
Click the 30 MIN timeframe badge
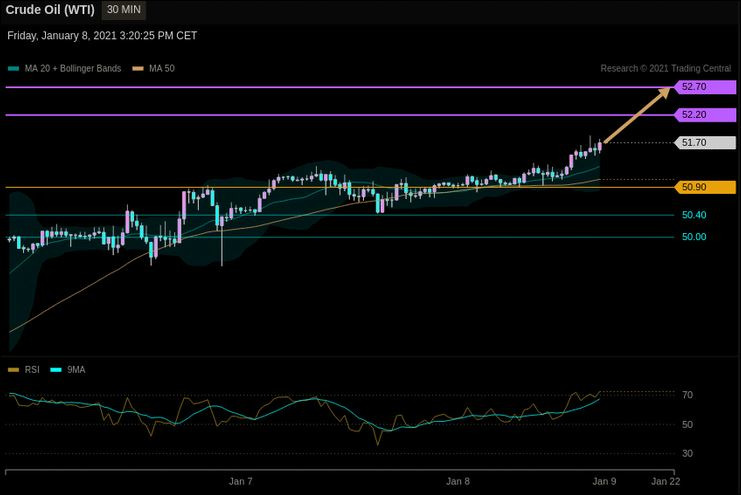pyautogui.click(x=123, y=9)
